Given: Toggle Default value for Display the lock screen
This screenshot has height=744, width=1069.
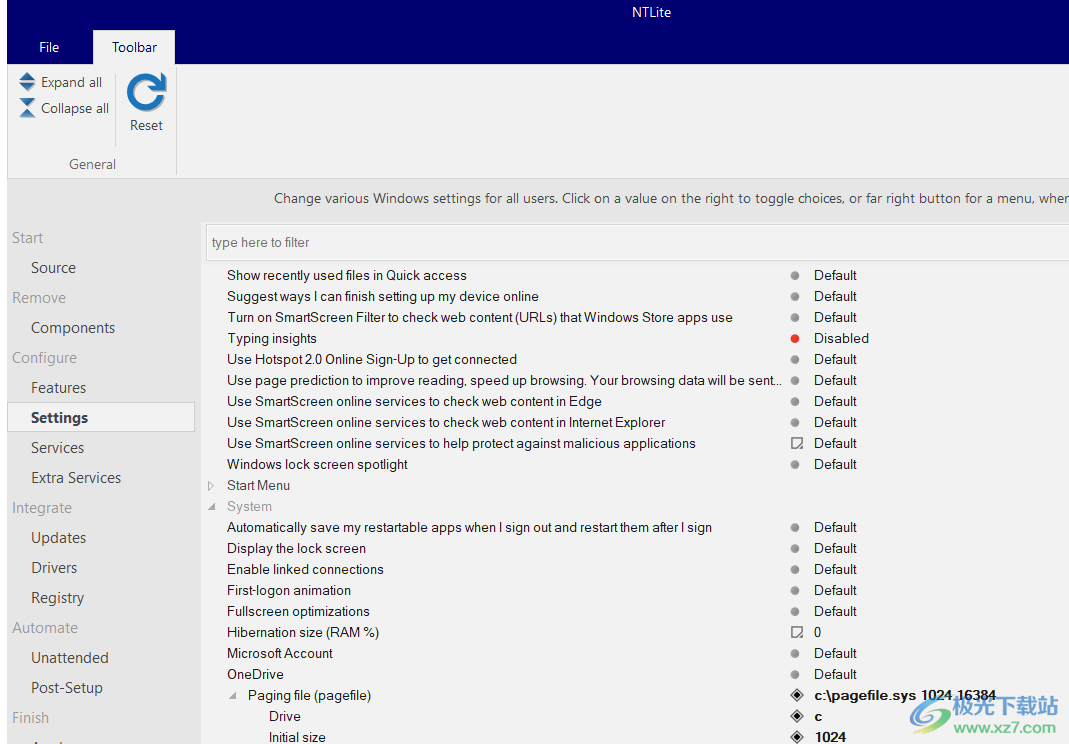Looking at the screenshot, I should 835,548.
